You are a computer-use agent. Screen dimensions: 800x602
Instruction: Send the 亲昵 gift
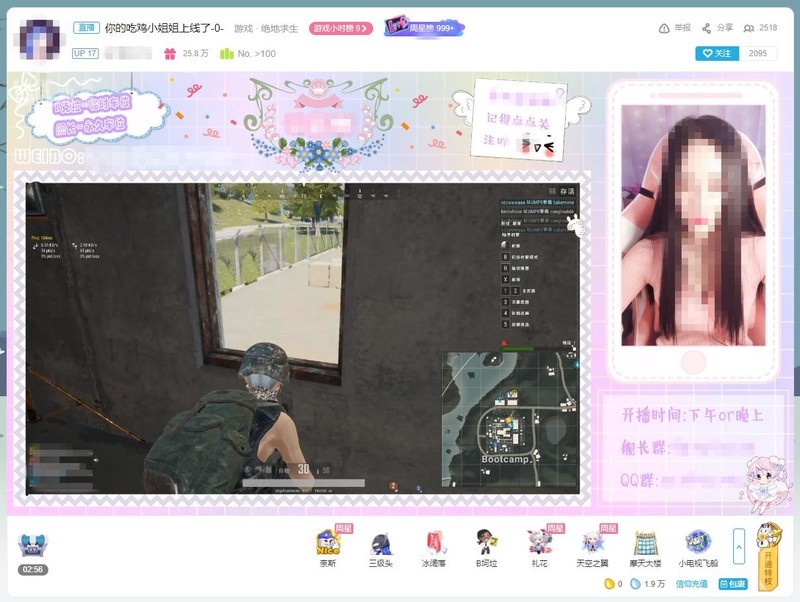(x=325, y=545)
